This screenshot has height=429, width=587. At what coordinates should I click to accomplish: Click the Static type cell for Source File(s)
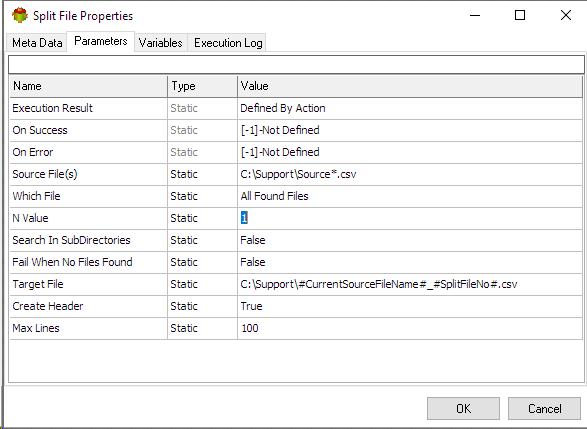click(x=203, y=174)
